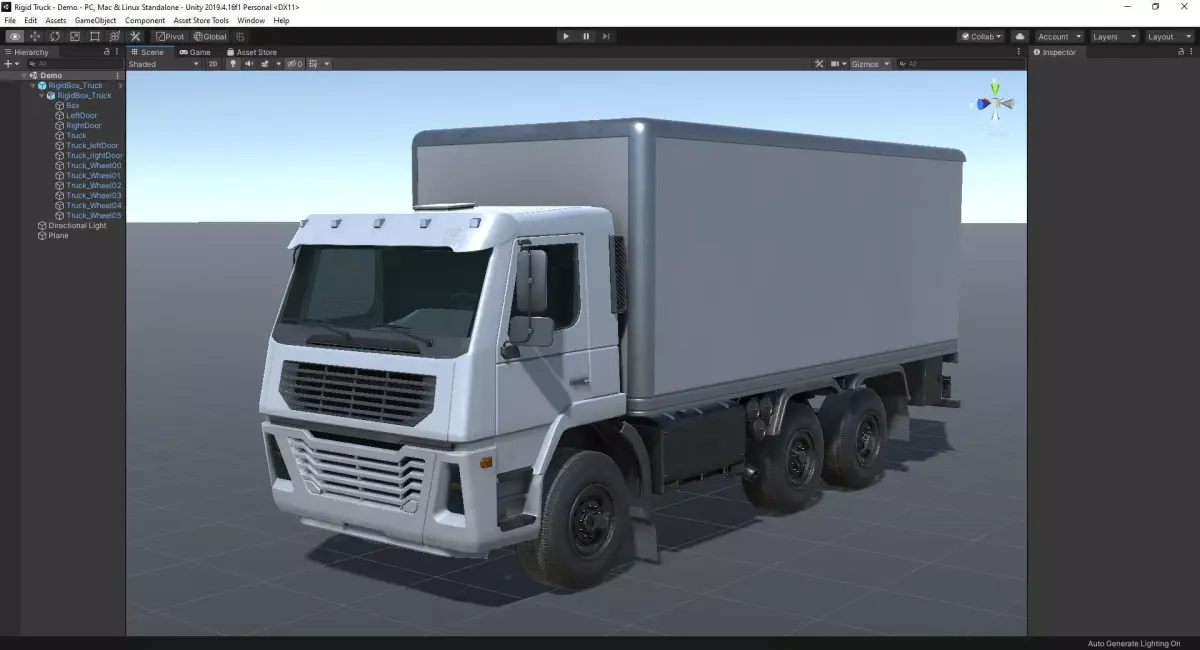Open the Window menu

tap(251, 20)
